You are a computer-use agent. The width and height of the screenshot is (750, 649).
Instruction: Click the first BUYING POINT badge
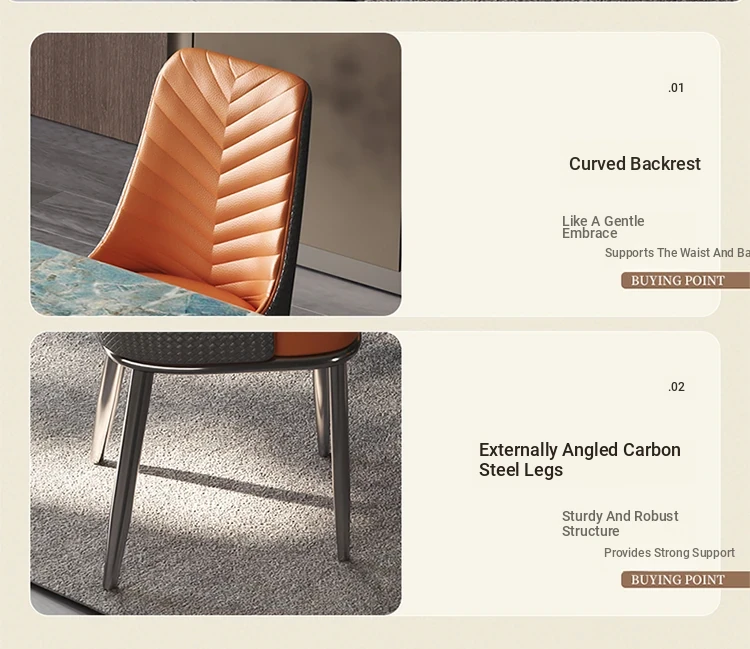pyautogui.click(x=685, y=280)
